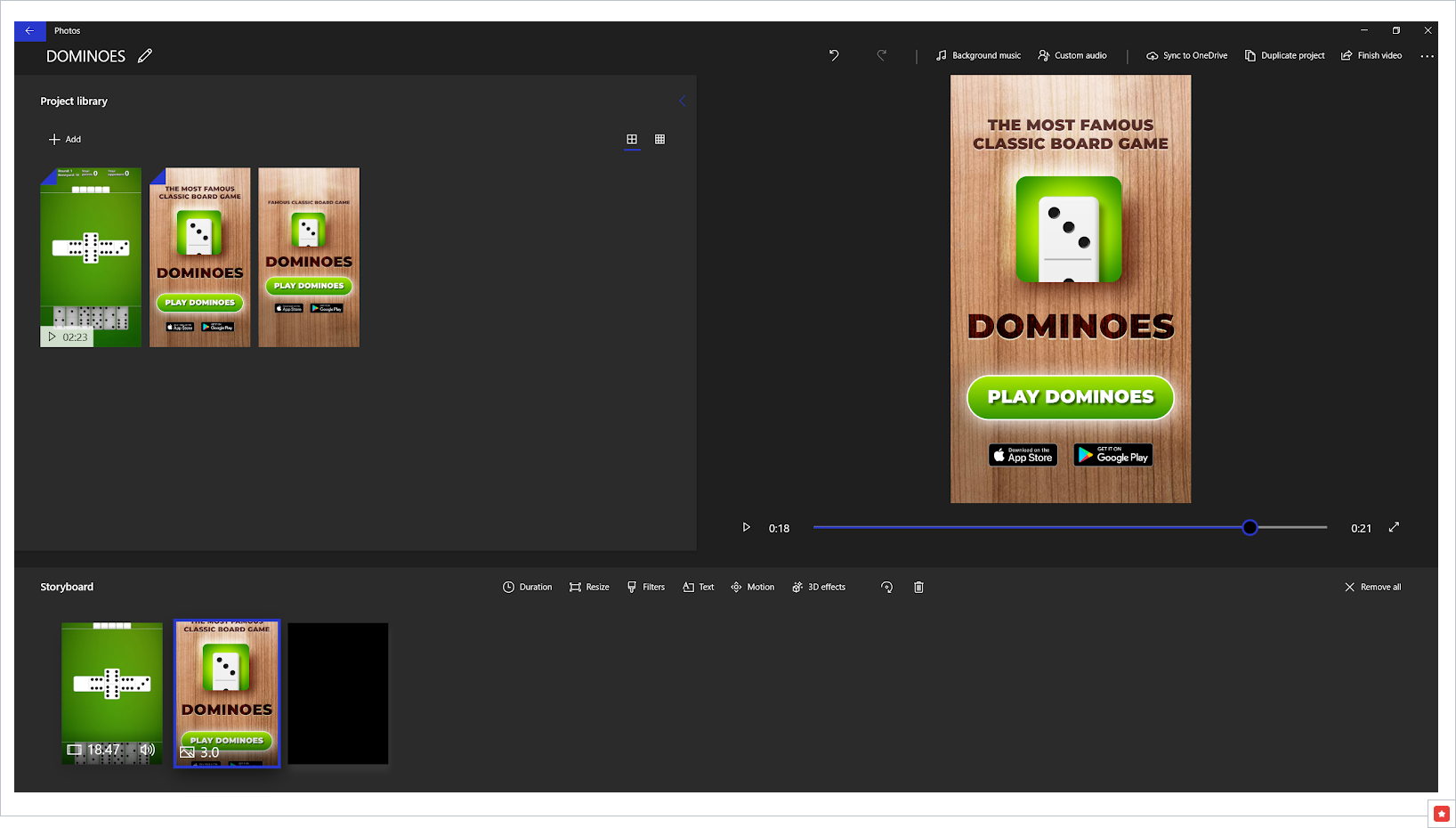1456x828 pixels.
Task: Switch library to medium thumbnail view
Action: 632,139
